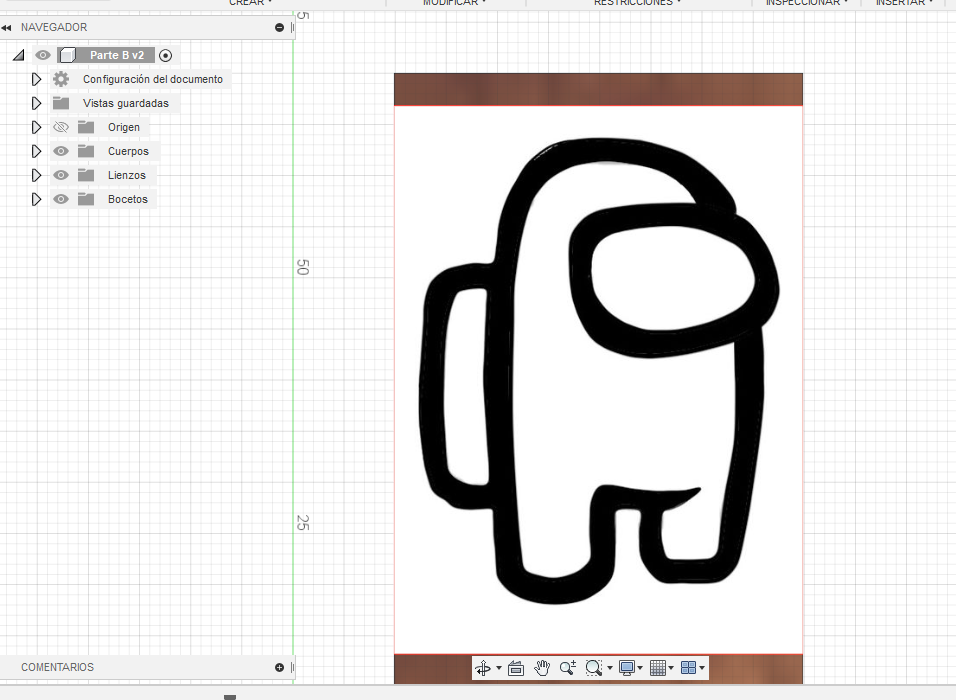
Task: Click the Parte B v2 component cube icon
Action: pyautogui.click(x=68, y=55)
